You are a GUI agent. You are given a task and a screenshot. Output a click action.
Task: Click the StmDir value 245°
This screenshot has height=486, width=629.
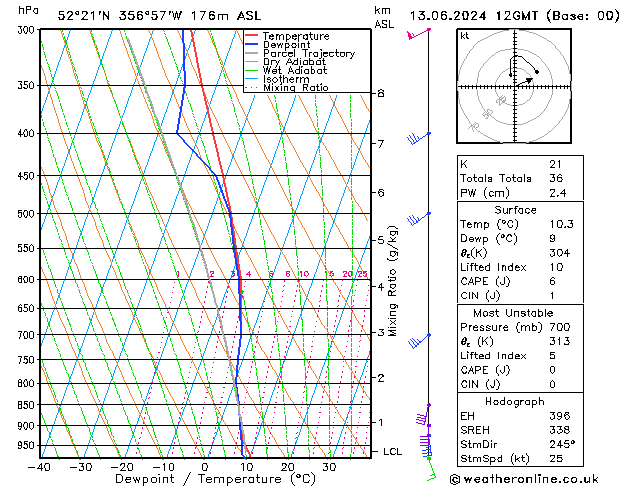(x=563, y=444)
